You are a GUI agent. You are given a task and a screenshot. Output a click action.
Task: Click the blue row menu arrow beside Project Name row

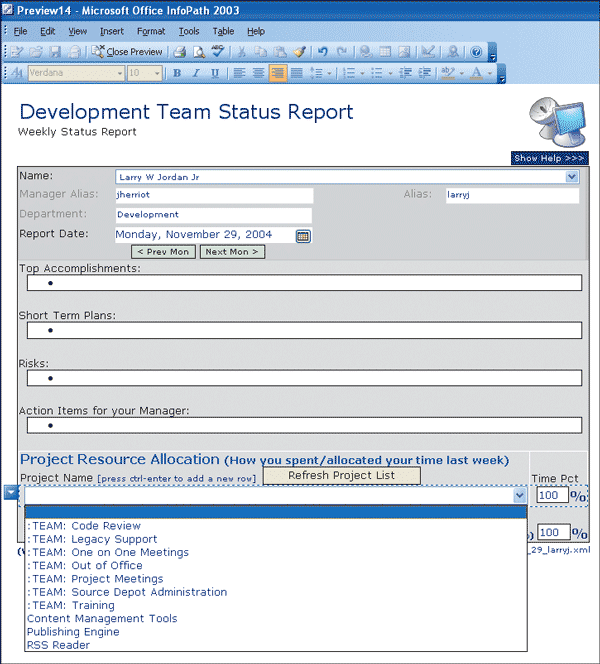(11, 492)
